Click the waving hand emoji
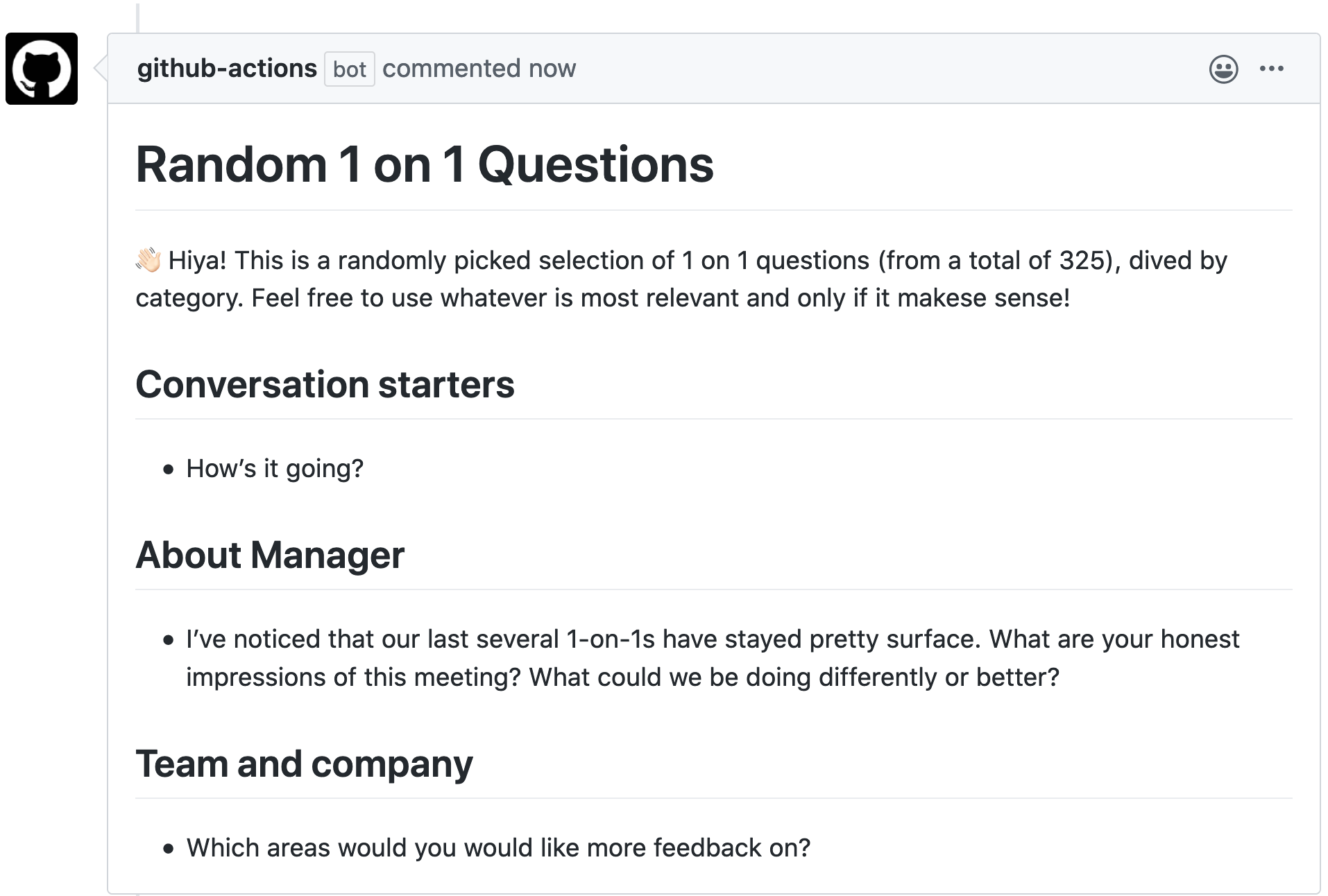1328x896 pixels. (x=148, y=260)
